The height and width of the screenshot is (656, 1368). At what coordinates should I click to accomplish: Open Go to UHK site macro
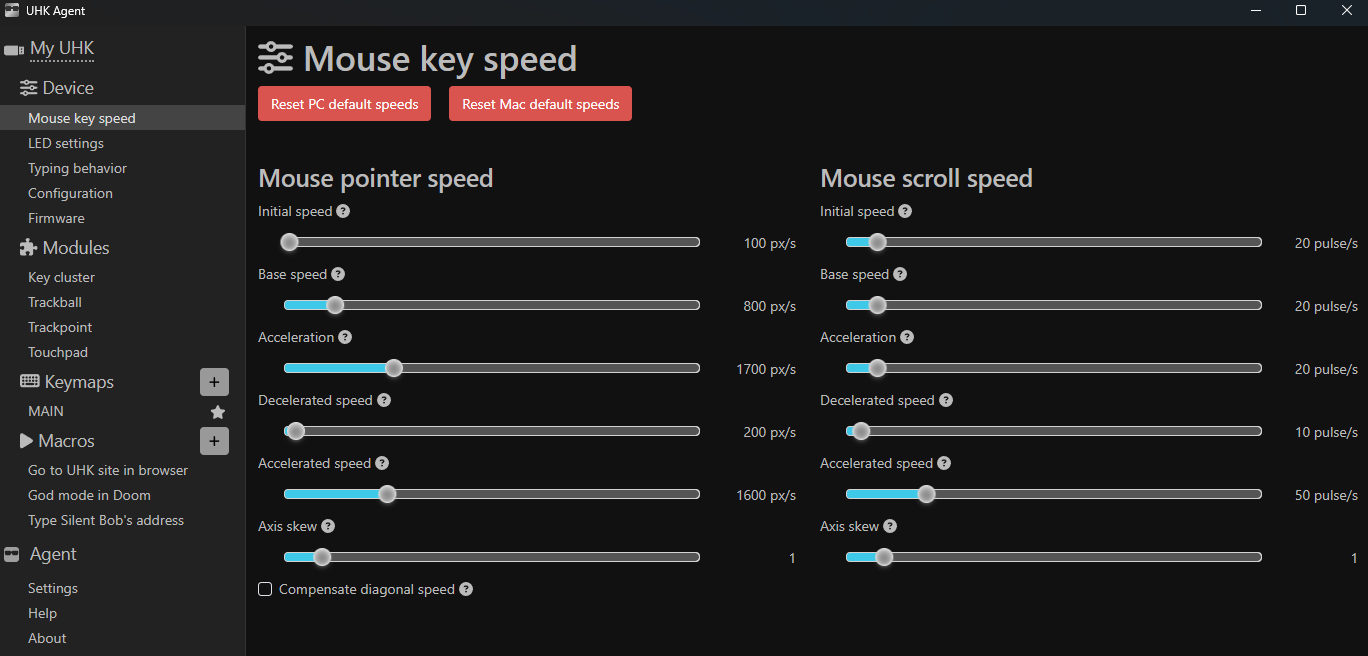pos(108,470)
